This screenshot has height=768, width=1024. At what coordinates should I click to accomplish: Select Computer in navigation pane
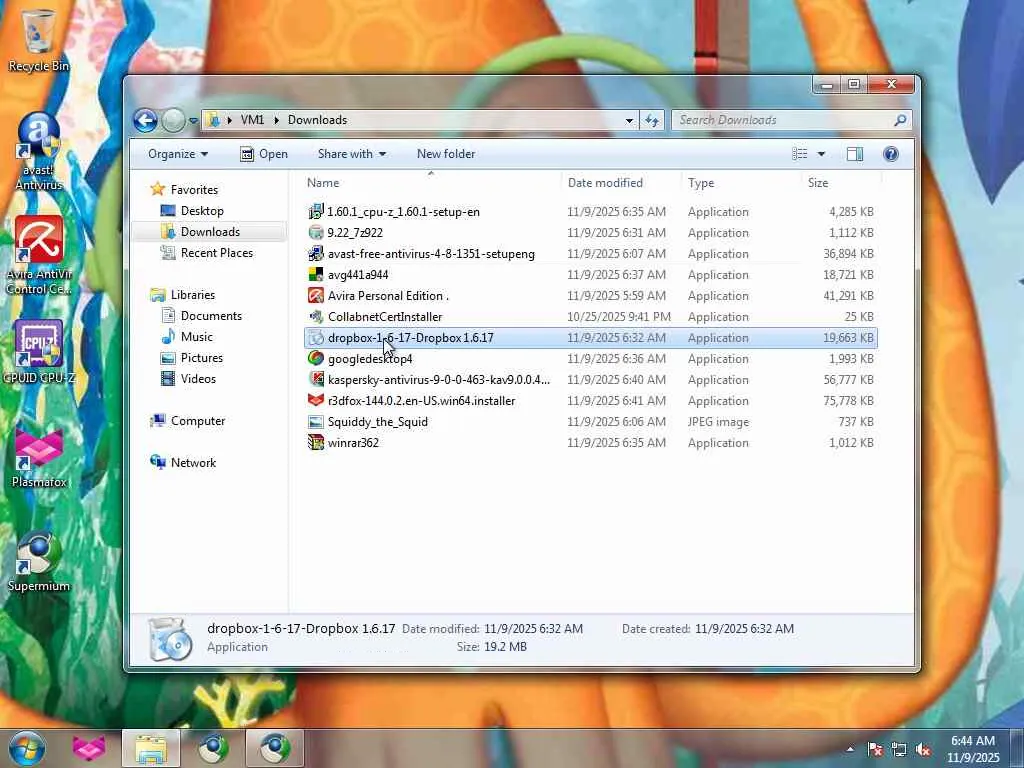click(x=198, y=421)
